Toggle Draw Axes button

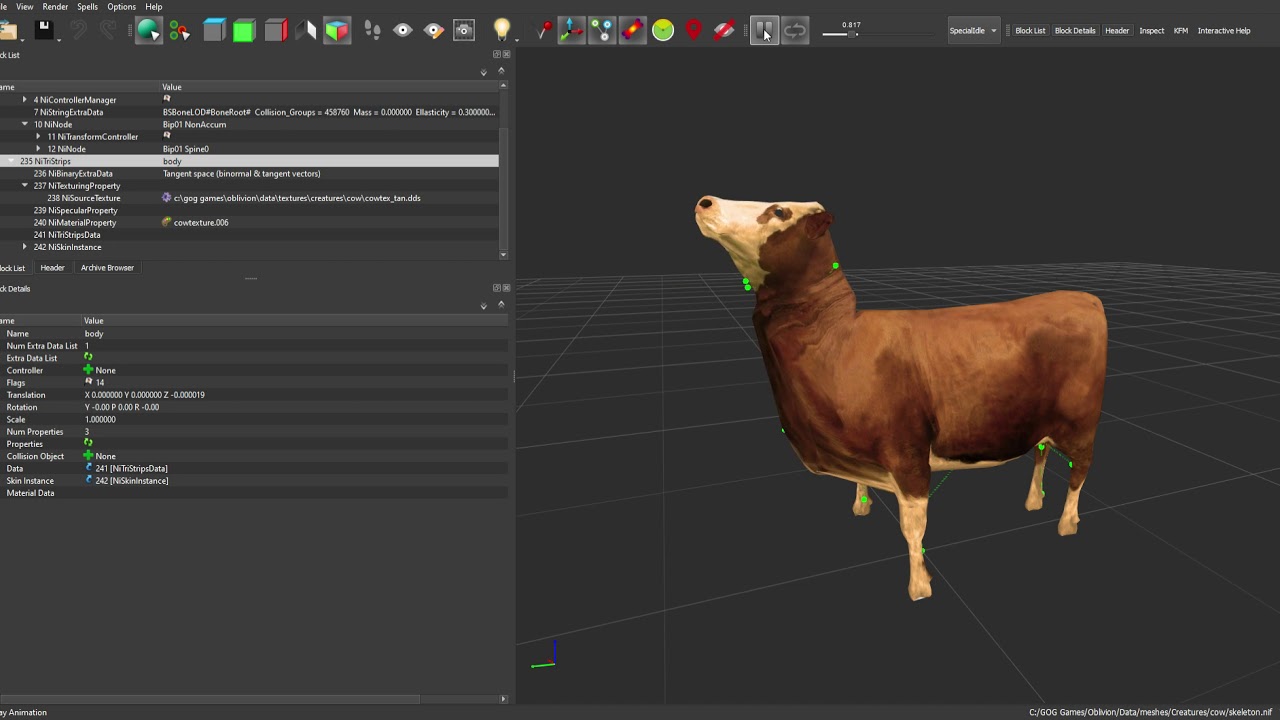click(x=571, y=31)
